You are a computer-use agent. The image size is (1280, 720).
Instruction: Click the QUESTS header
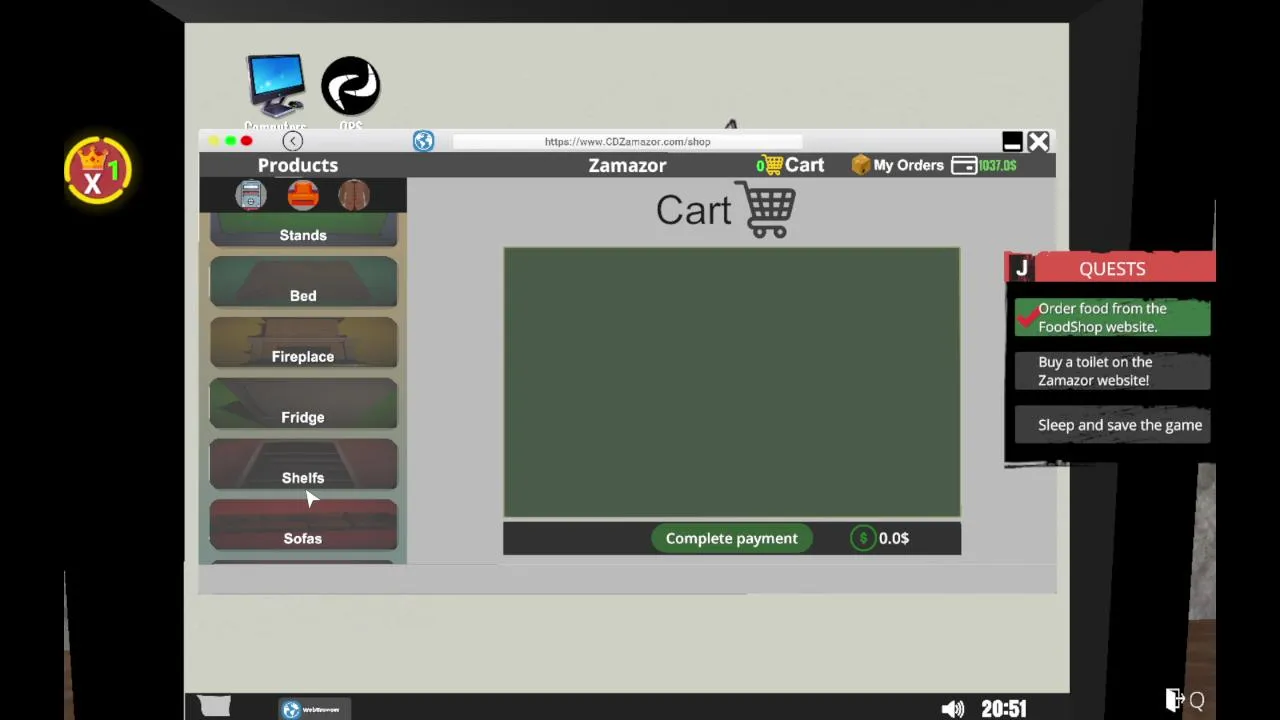1112,268
